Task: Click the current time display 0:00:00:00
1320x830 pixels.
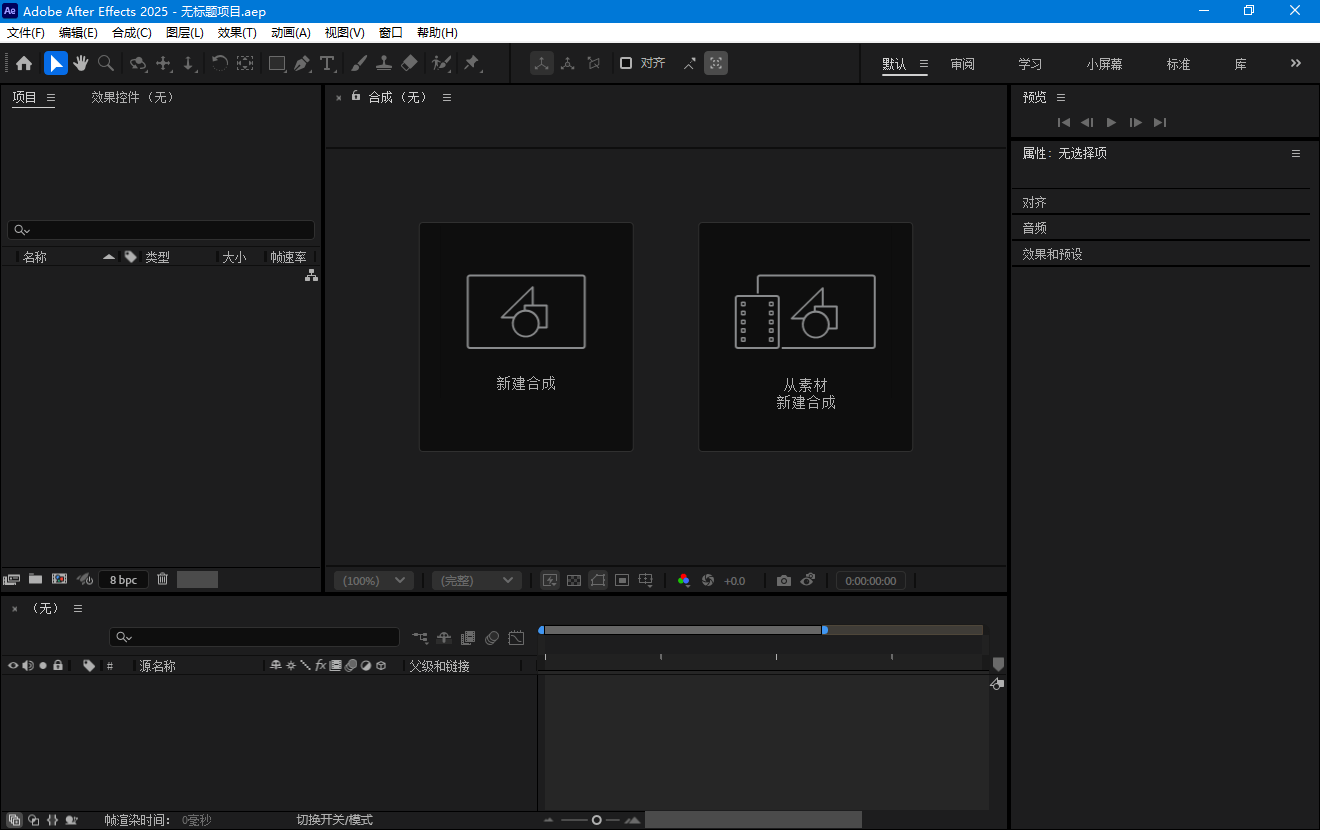Action: 870,579
